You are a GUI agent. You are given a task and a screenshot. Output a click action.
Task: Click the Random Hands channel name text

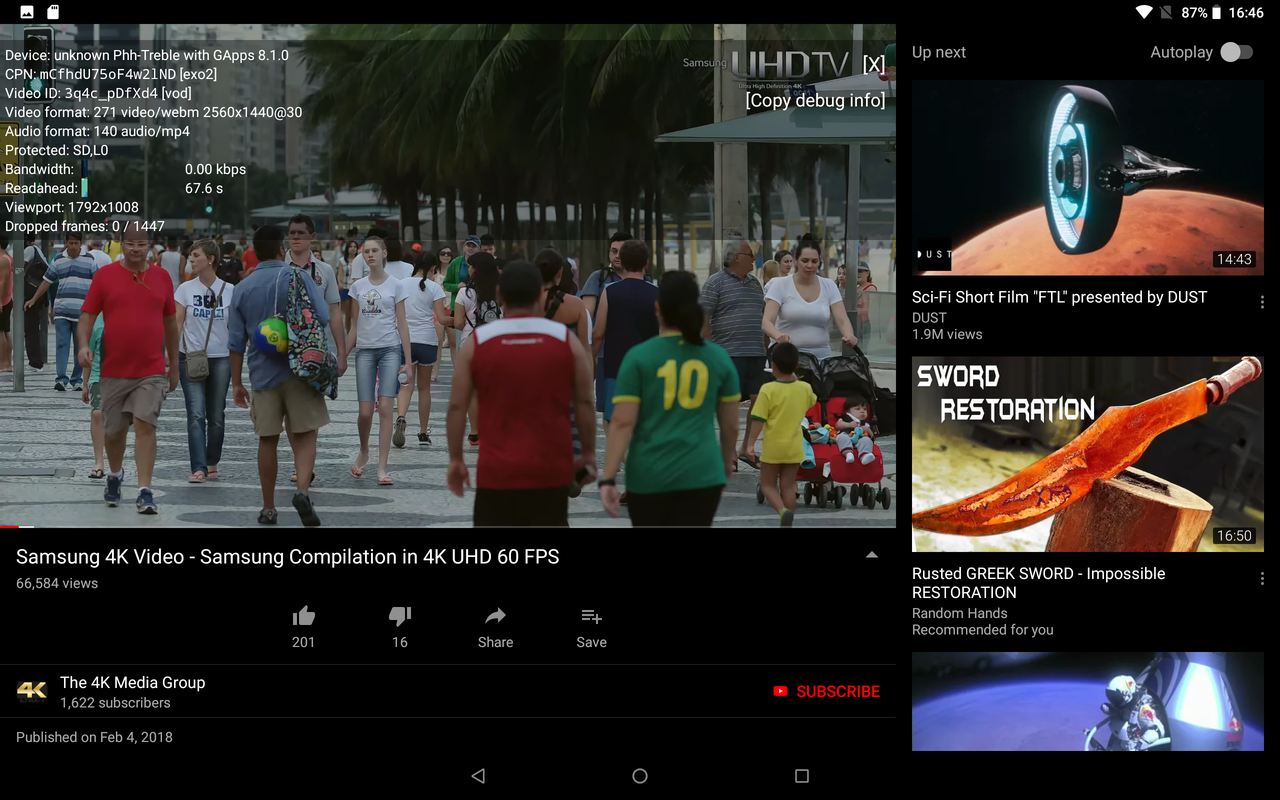pos(960,613)
